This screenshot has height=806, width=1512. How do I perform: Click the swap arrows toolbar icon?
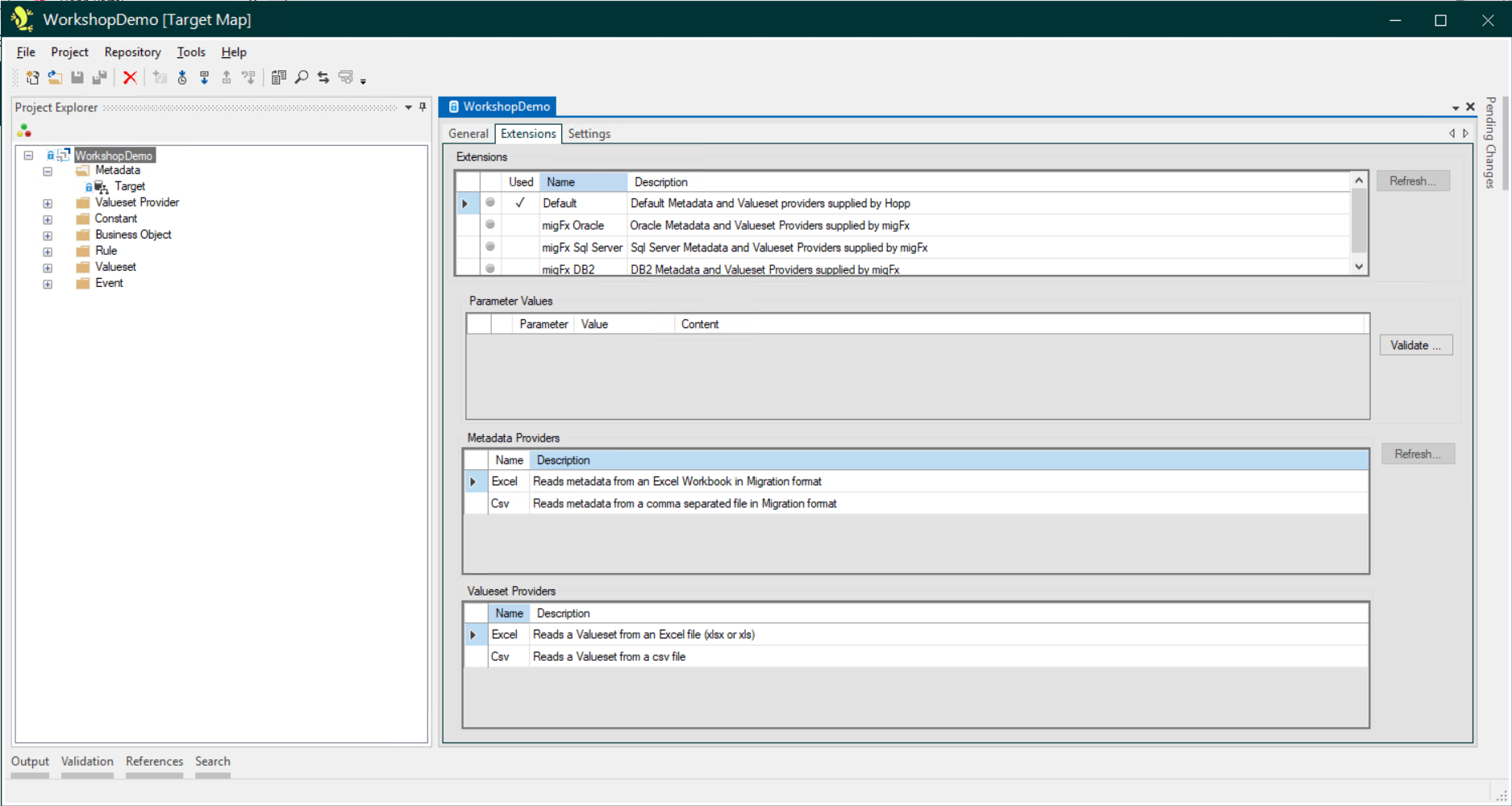click(x=323, y=77)
